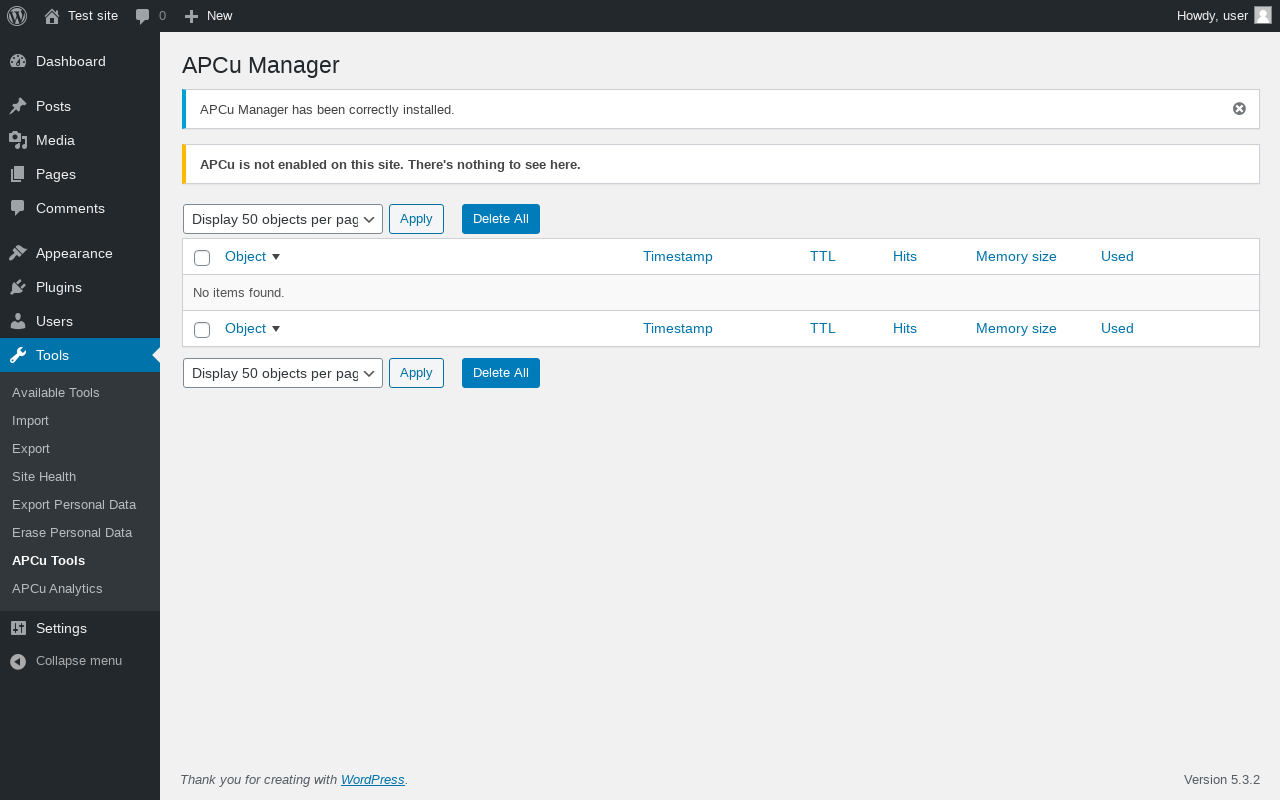The width and height of the screenshot is (1280, 800).
Task: Click the user avatar icon
Action: point(1263,15)
